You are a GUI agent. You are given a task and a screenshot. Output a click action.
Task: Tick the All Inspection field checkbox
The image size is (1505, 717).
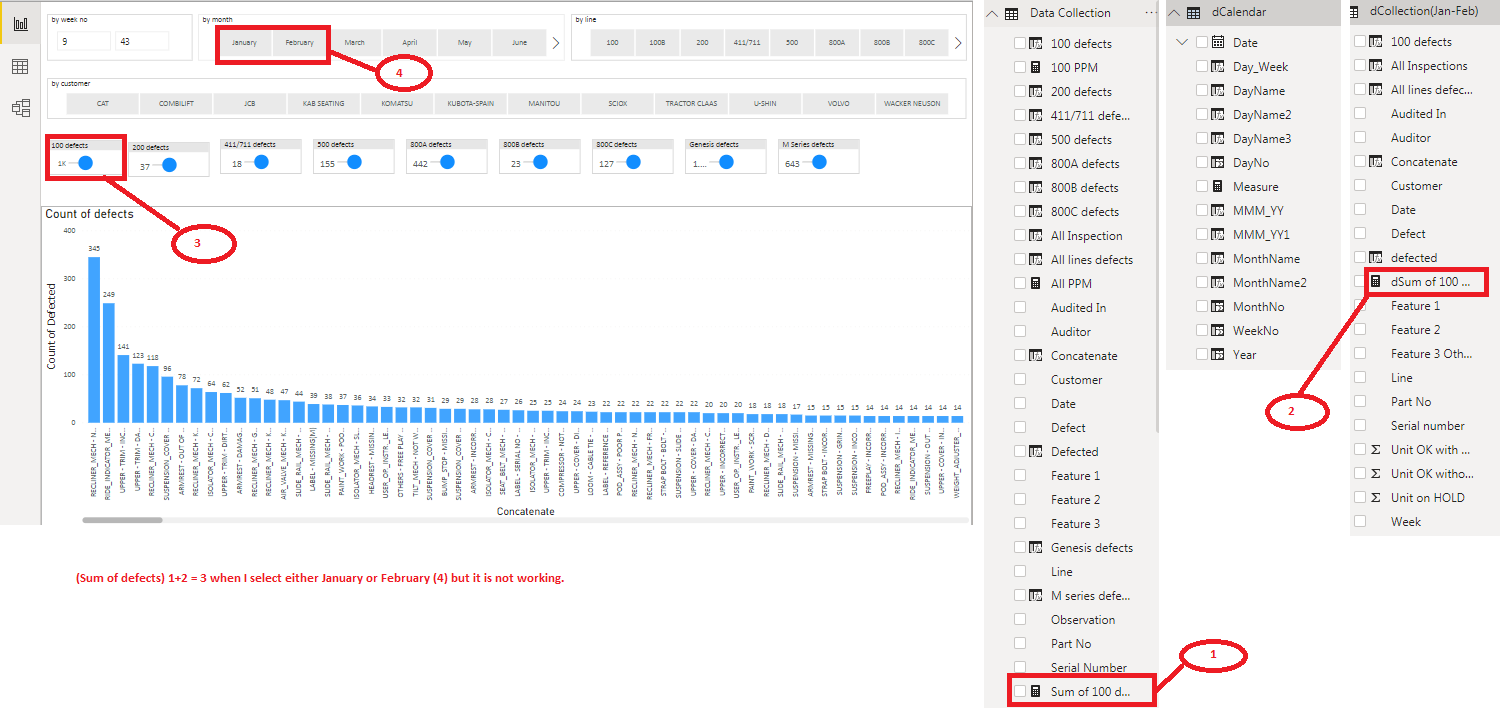pyautogui.click(x=1019, y=235)
